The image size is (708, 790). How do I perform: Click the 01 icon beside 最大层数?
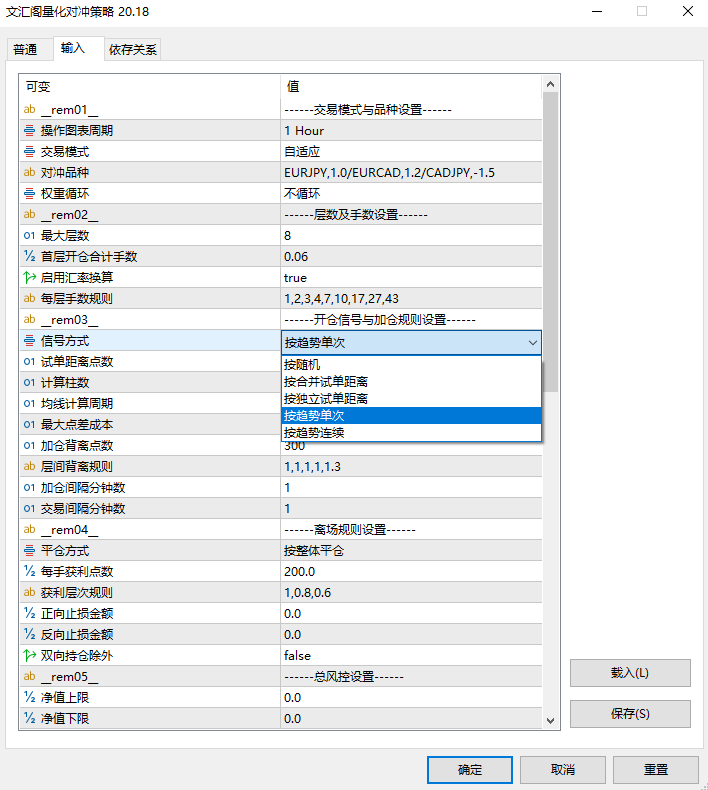(x=29, y=236)
